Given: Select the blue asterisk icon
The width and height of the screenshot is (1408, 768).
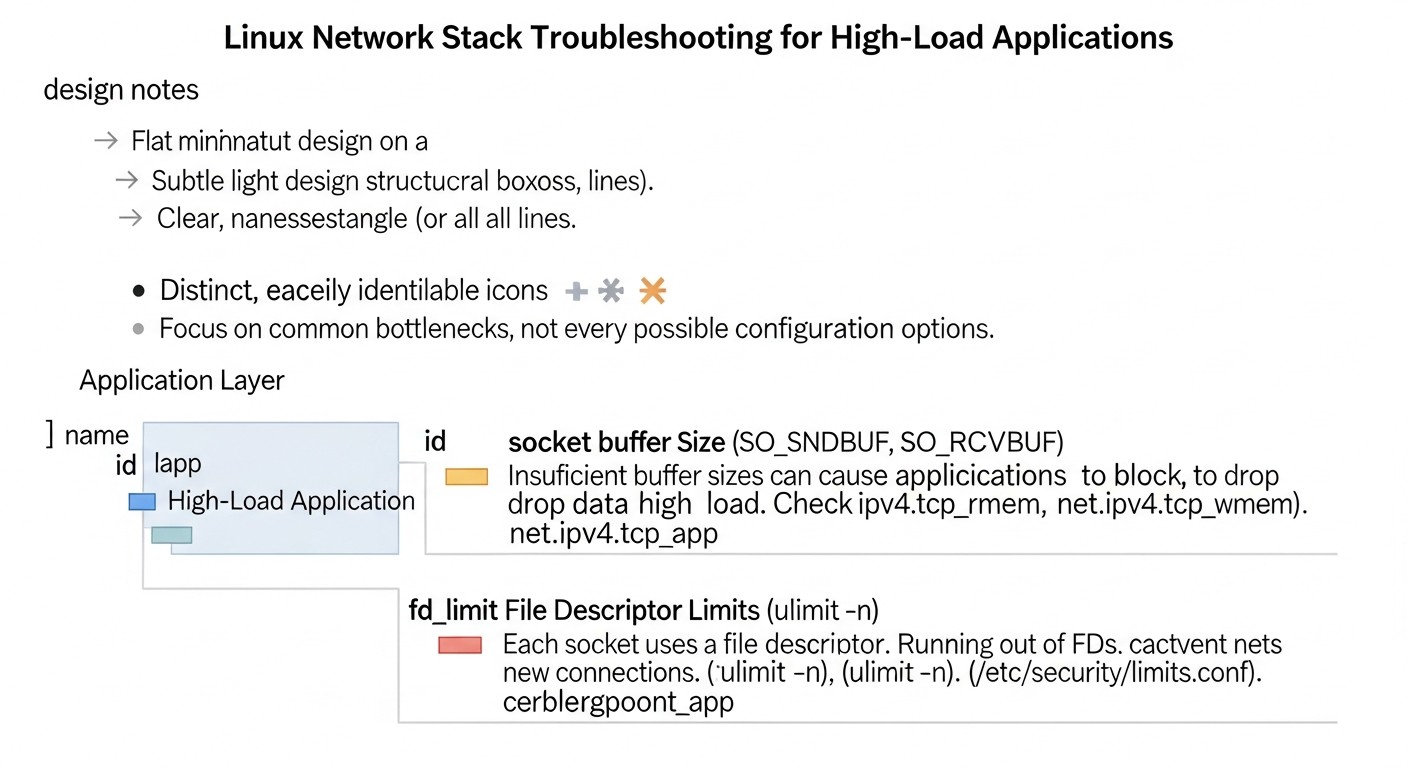Looking at the screenshot, I should click(x=612, y=290).
